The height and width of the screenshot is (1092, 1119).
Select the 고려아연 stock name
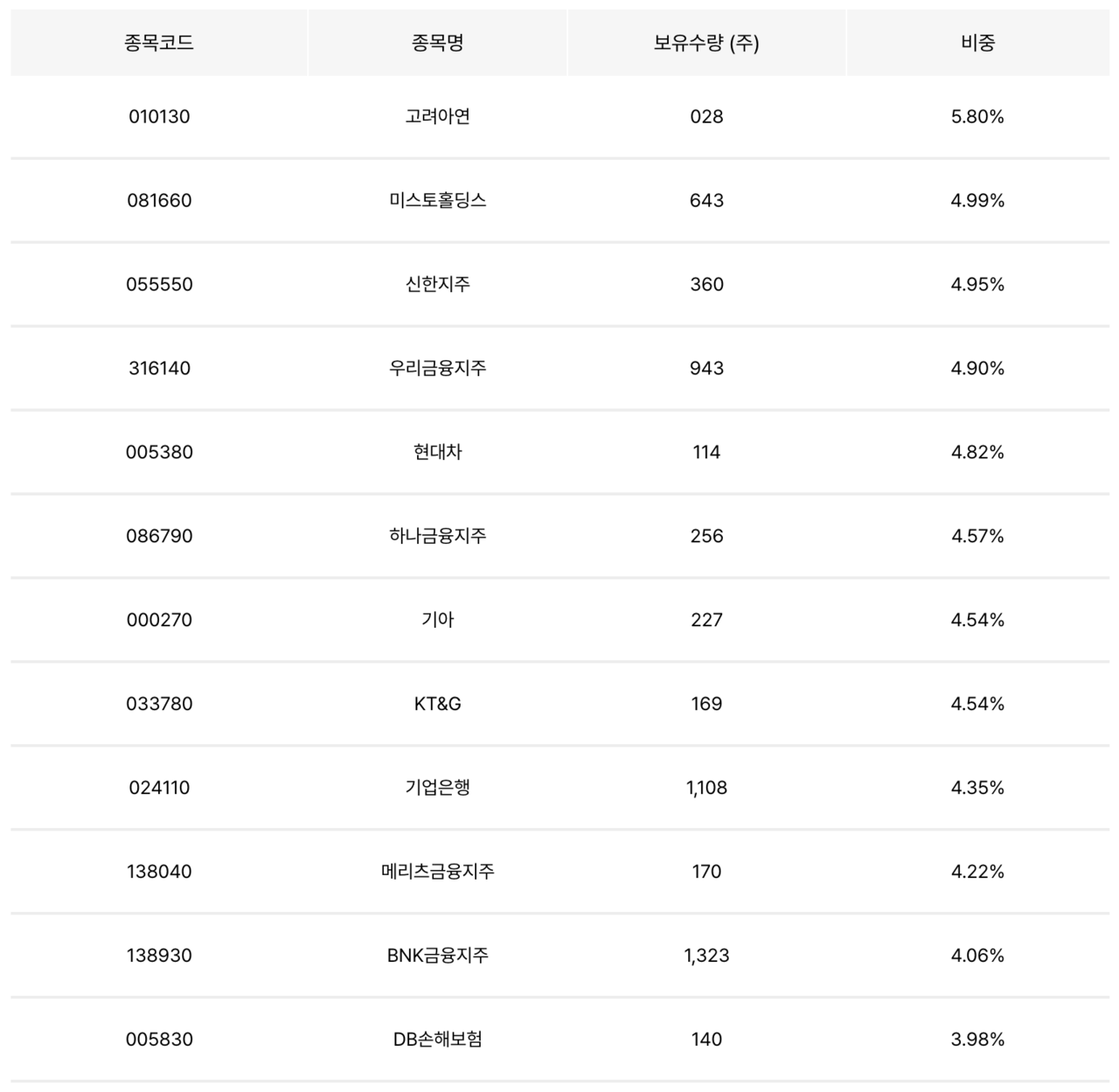click(x=437, y=116)
